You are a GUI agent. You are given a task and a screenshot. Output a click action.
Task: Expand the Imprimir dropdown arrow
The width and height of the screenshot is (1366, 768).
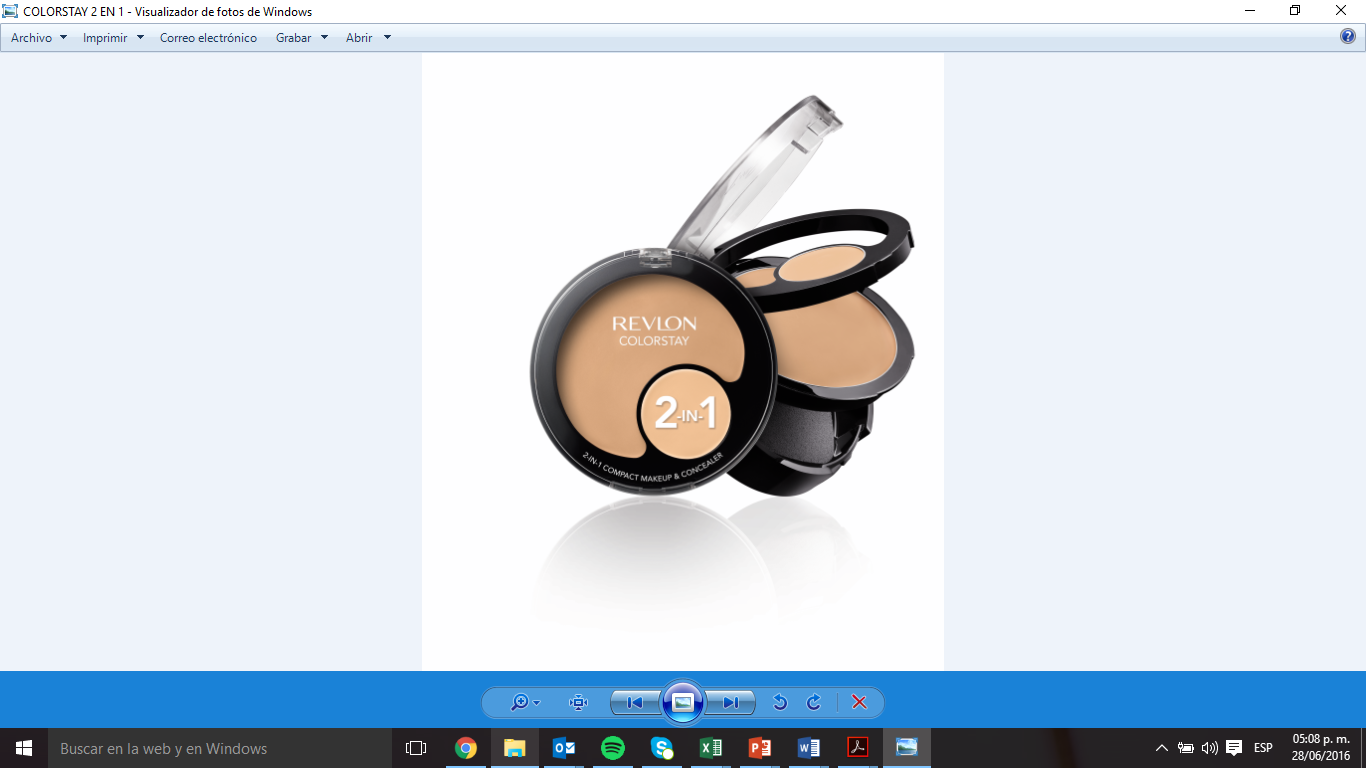tap(140, 38)
